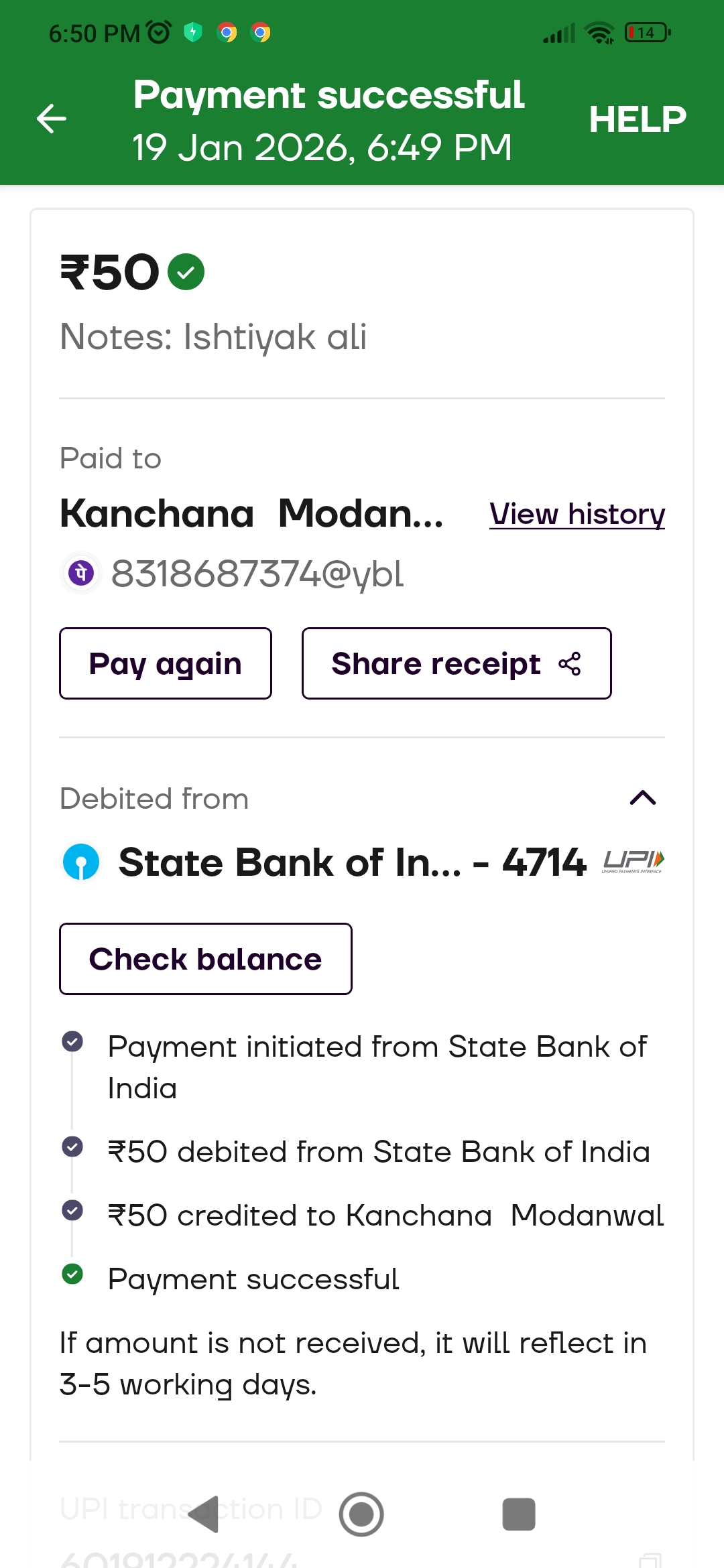Check balance of SBI account
This screenshot has width=724, height=1568.
pos(205,959)
